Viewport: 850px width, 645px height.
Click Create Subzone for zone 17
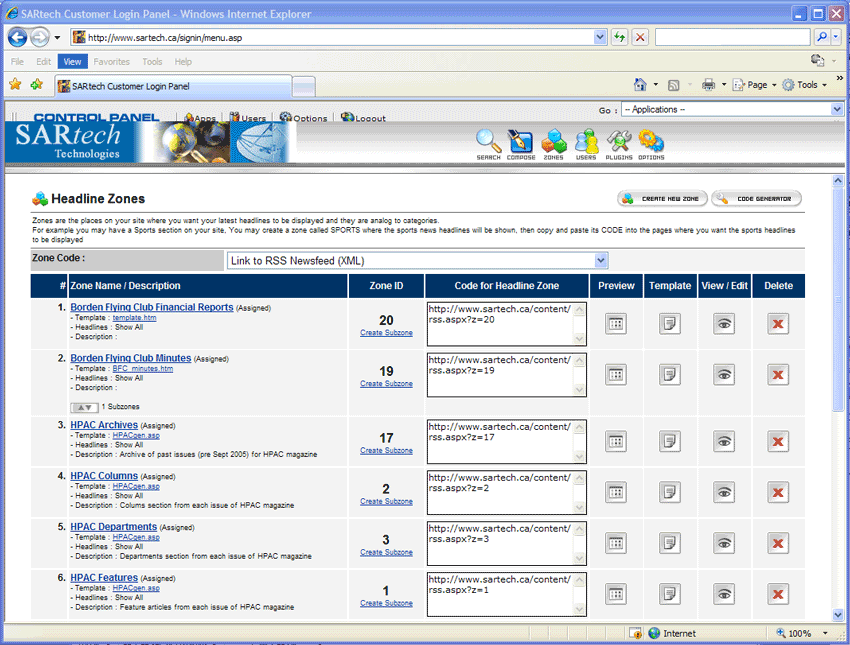point(386,450)
